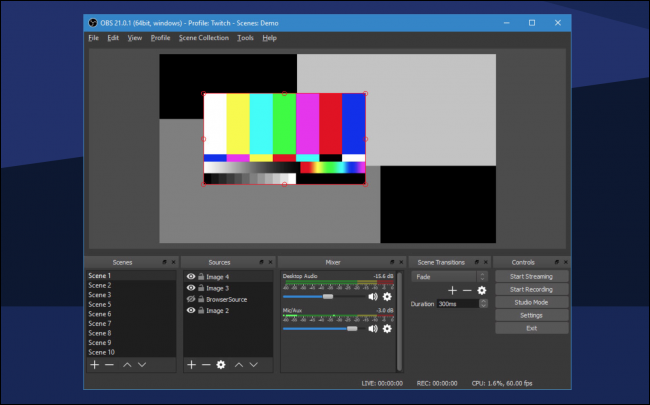Image resolution: width=650 pixels, height=405 pixels.
Task: Click the Studio Mode button
Action: point(531,302)
